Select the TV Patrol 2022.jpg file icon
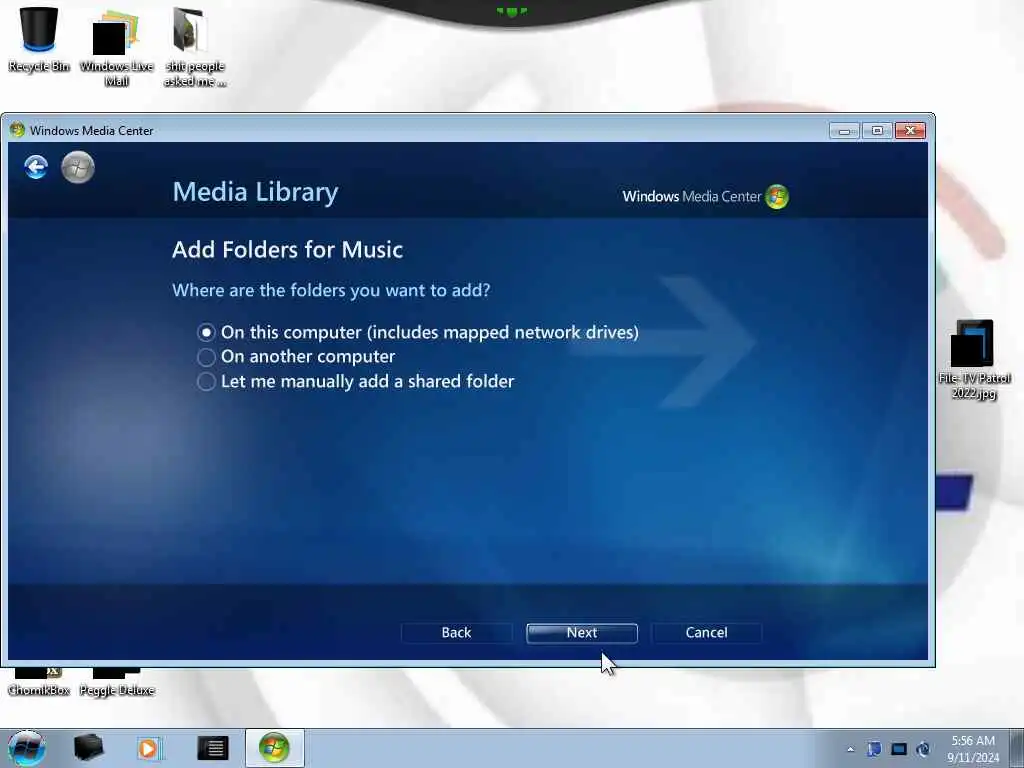Screen dimensions: 1024x768 (x=974, y=359)
